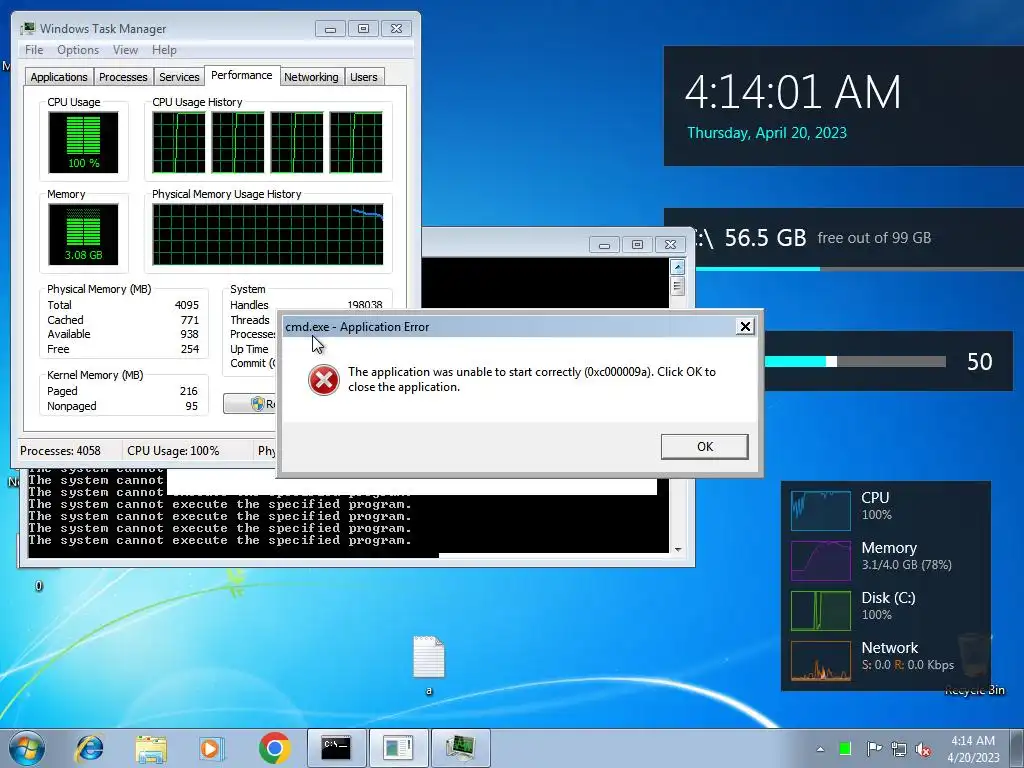Click the Free memory value 254
This screenshot has height=768, width=1024.
tap(189, 349)
